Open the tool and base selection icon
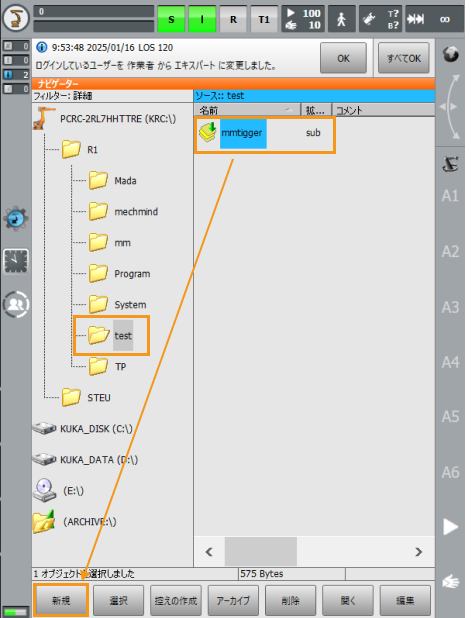471x618 pixels. click(380, 19)
